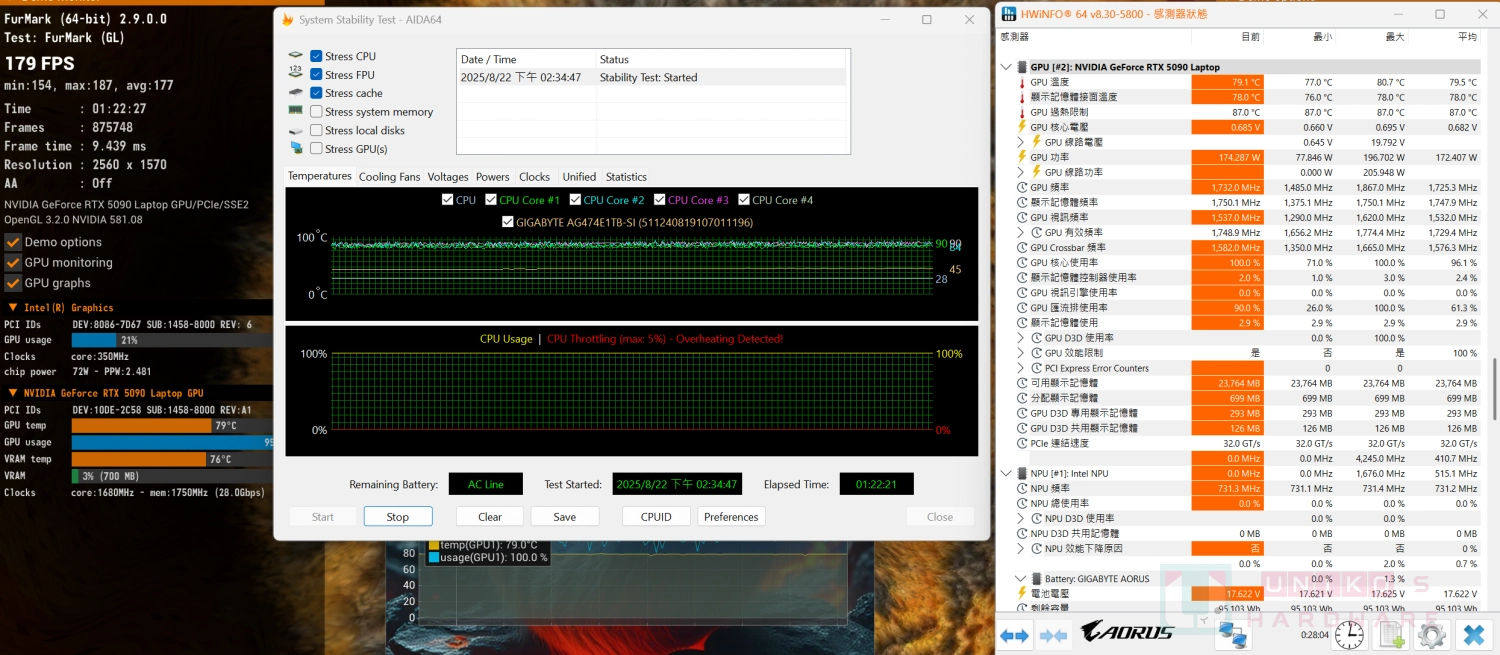Click the Save button in AIDA64
1500x655 pixels.
click(565, 517)
